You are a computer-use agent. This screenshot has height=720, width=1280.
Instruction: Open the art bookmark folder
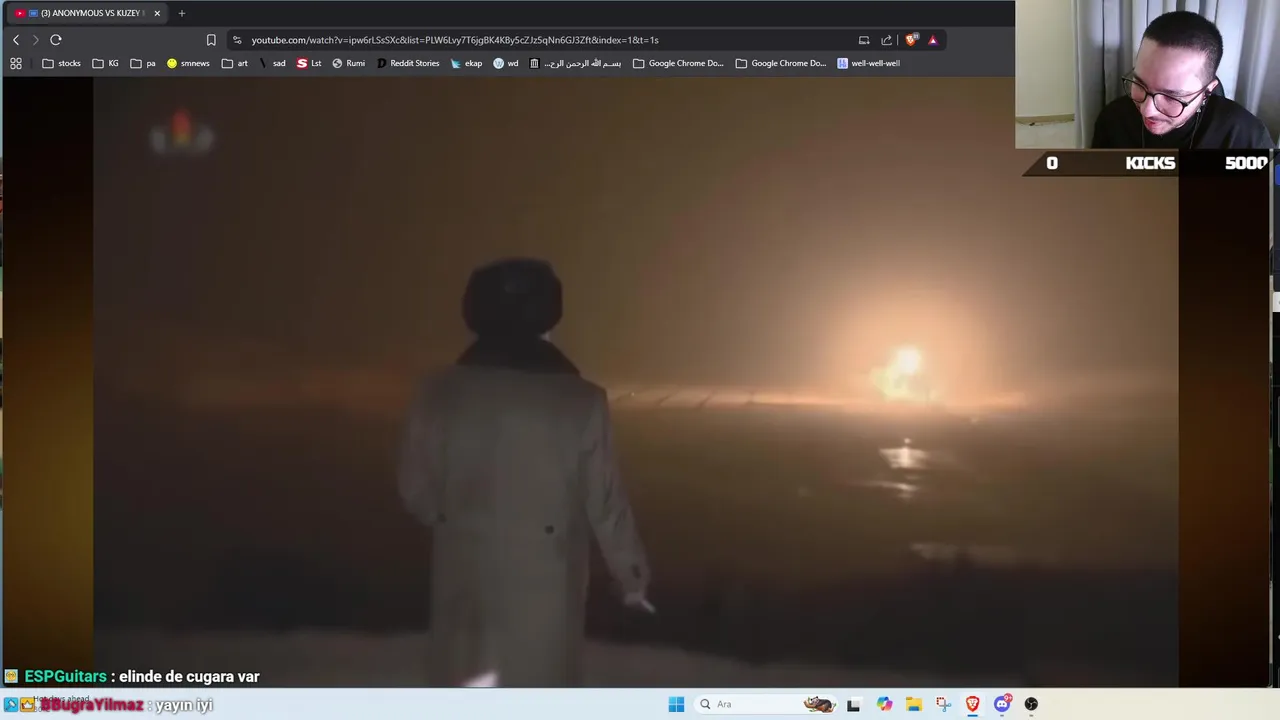point(235,63)
